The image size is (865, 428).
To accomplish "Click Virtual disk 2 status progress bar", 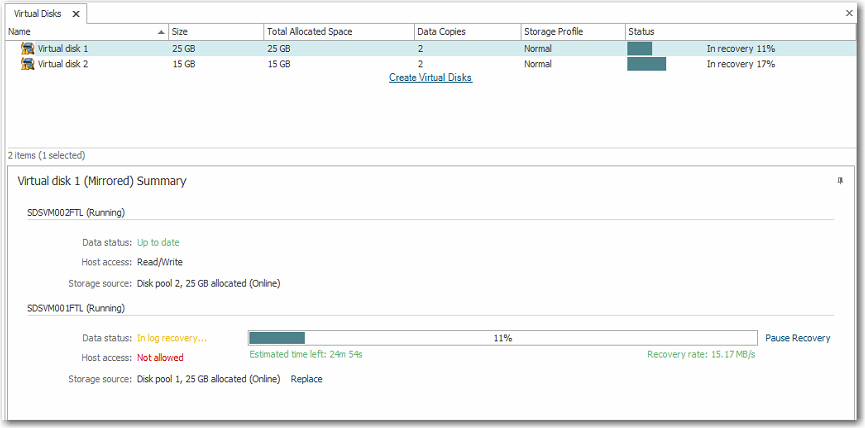I will click(x=646, y=64).
